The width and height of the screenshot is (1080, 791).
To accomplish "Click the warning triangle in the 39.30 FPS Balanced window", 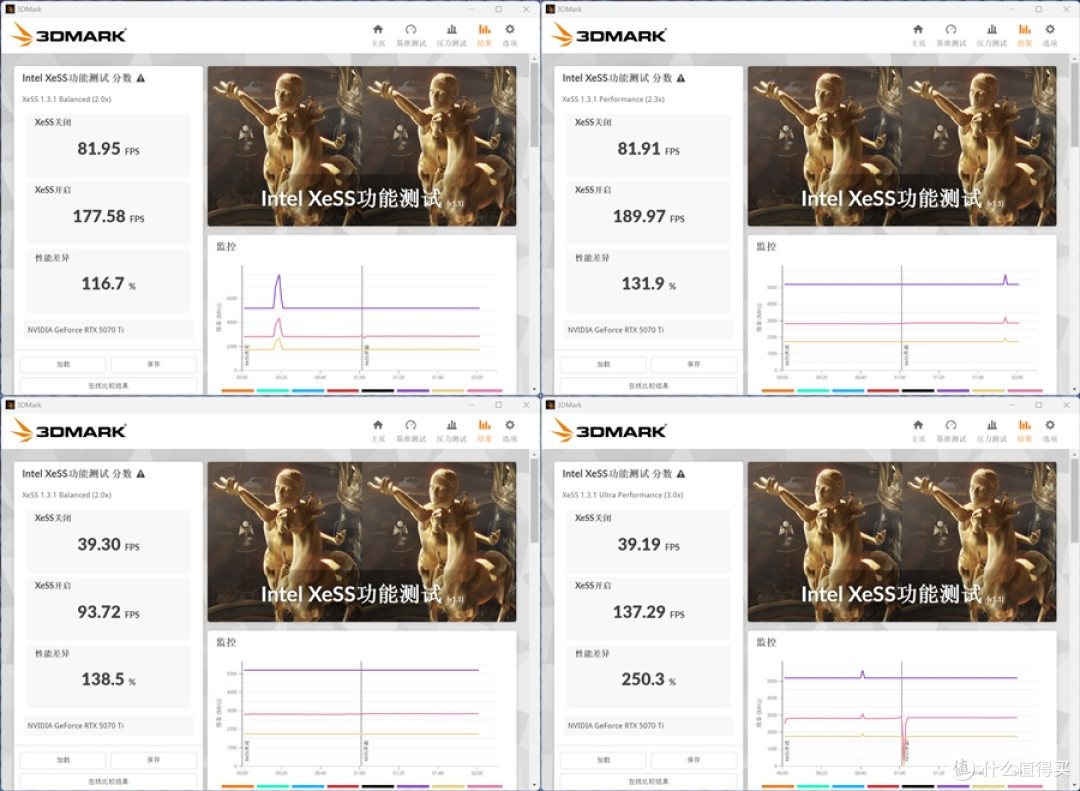I will pos(141,473).
